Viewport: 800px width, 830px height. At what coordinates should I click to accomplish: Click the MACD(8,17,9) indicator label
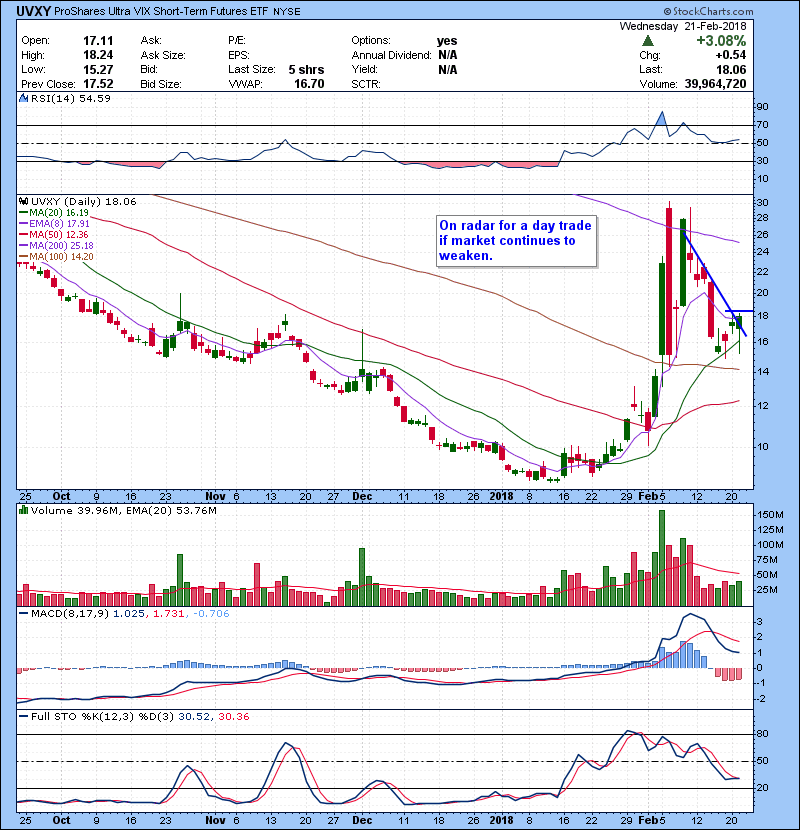pyautogui.click(x=69, y=614)
